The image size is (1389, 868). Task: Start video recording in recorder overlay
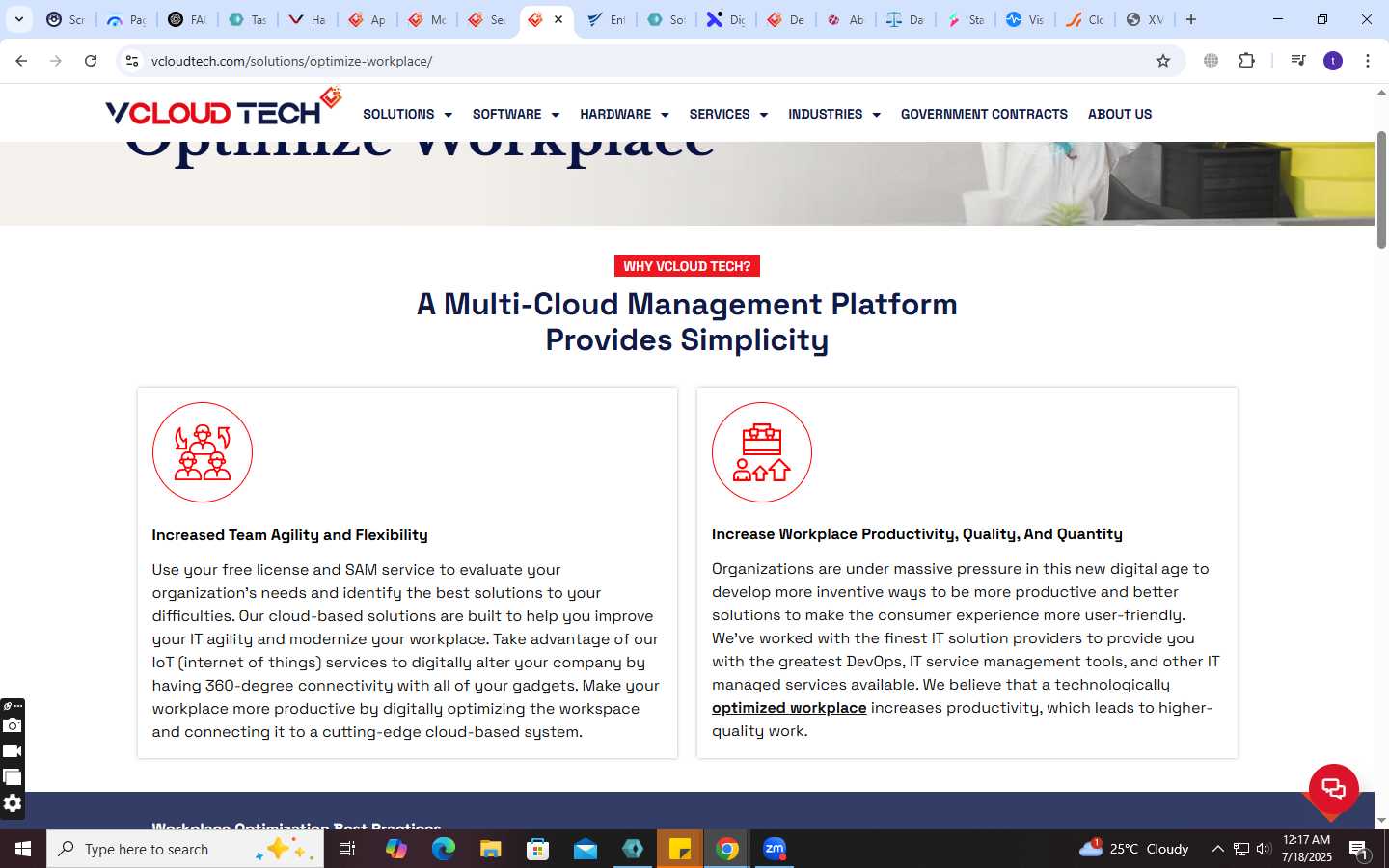[12, 751]
